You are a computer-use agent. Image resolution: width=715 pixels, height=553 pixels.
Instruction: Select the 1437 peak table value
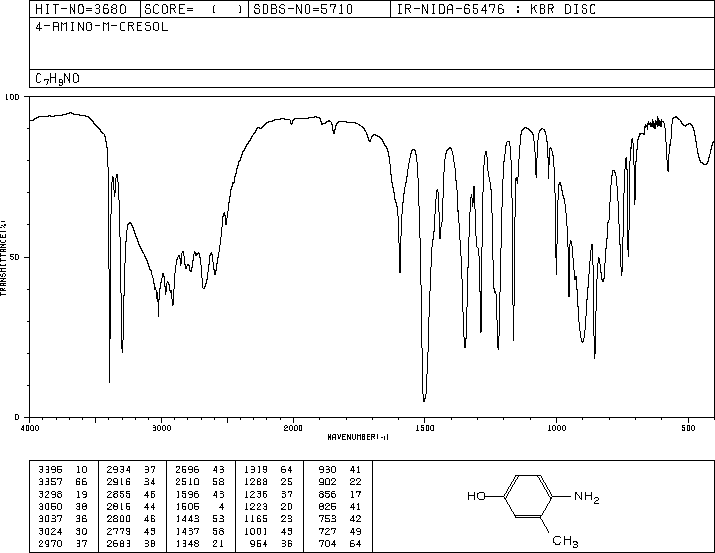tap(187, 531)
